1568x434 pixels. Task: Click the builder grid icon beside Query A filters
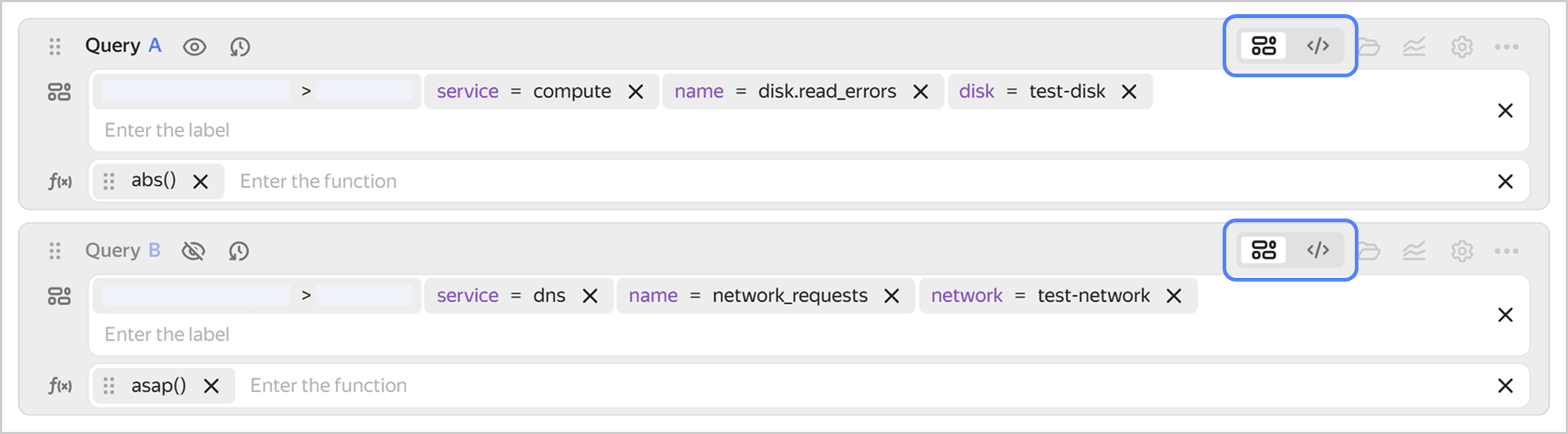tap(59, 91)
